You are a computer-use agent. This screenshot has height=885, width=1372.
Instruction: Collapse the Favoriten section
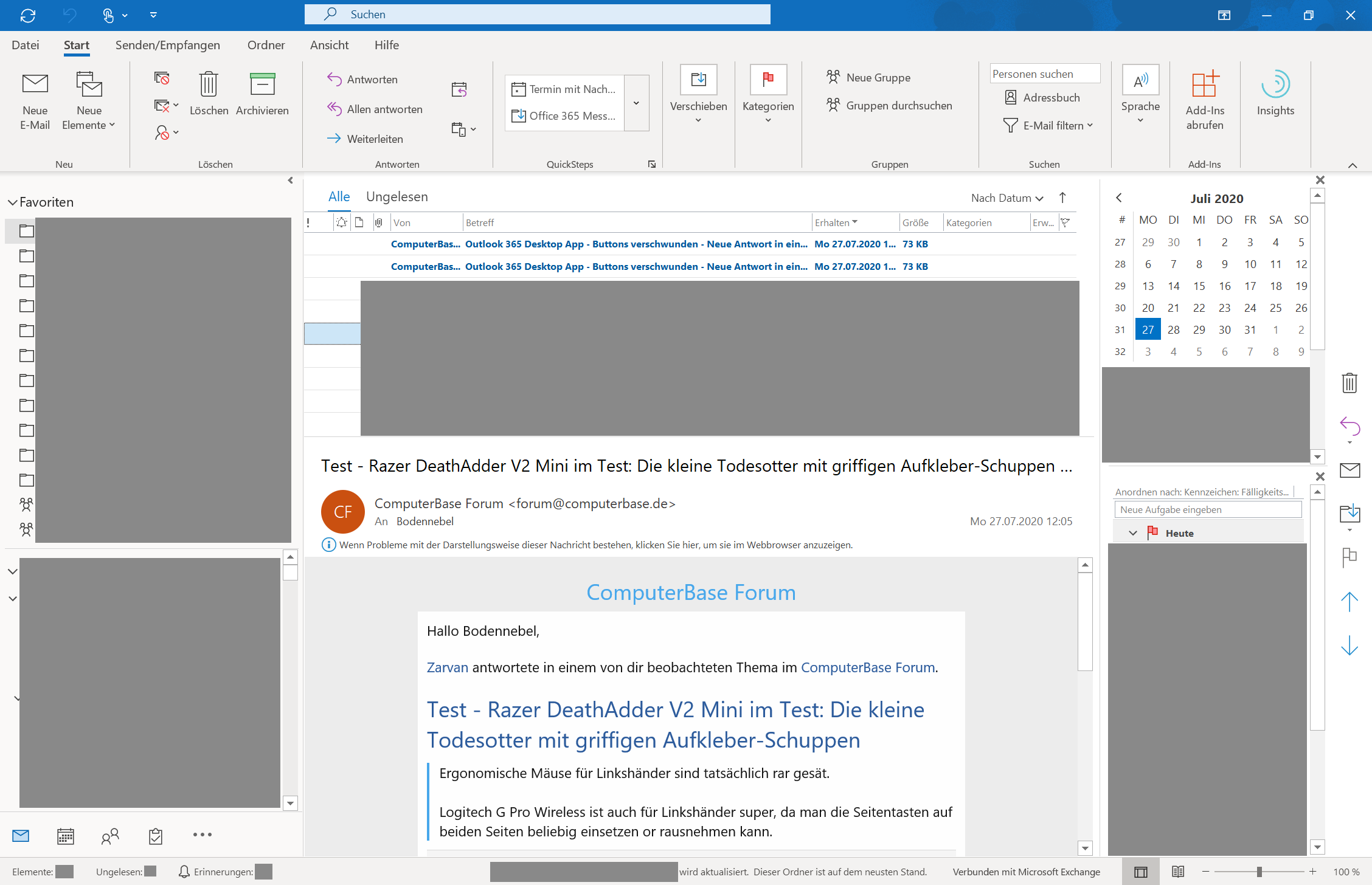(x=12, y=202)
